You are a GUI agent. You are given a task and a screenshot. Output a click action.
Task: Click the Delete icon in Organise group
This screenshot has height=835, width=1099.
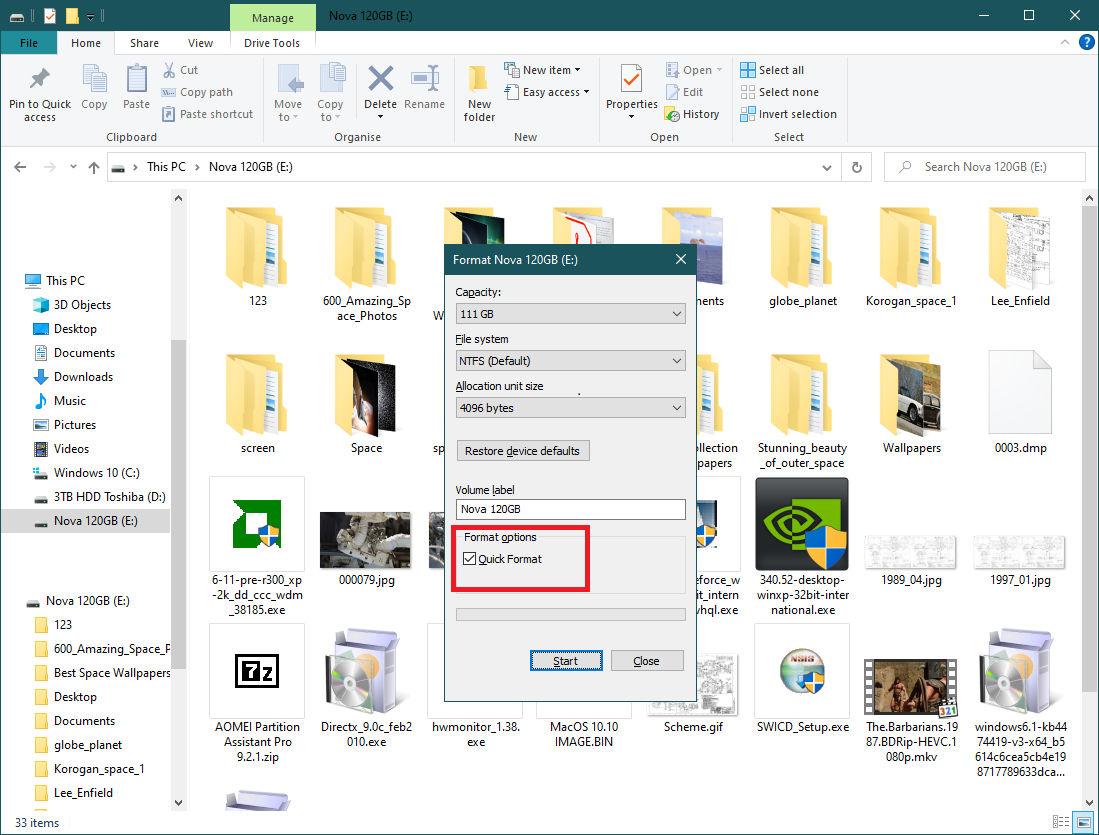pyautogui.click(x=380, y=80)
